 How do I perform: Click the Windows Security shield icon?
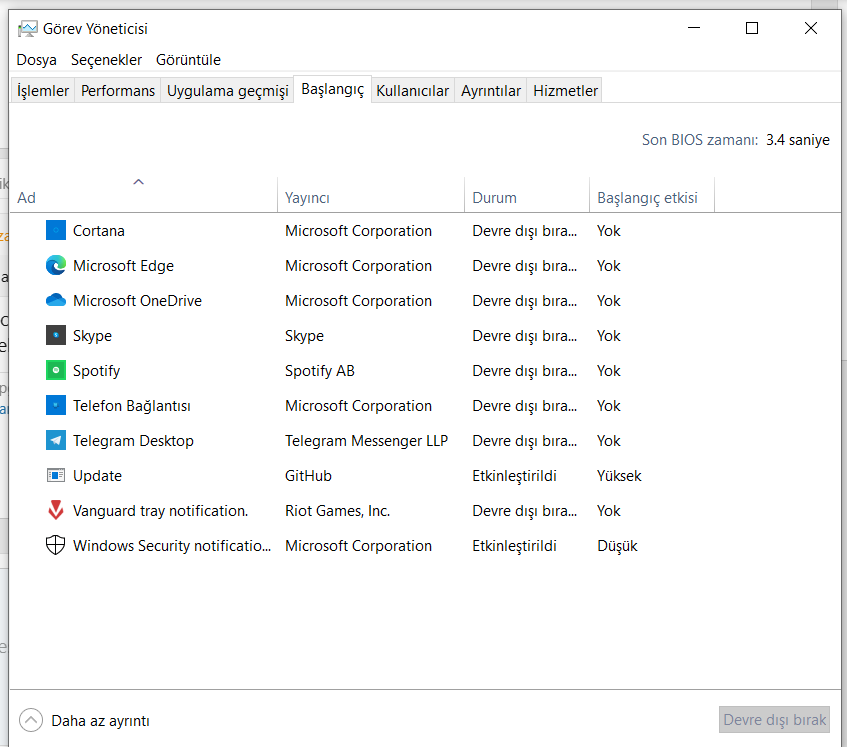[56, 545]
